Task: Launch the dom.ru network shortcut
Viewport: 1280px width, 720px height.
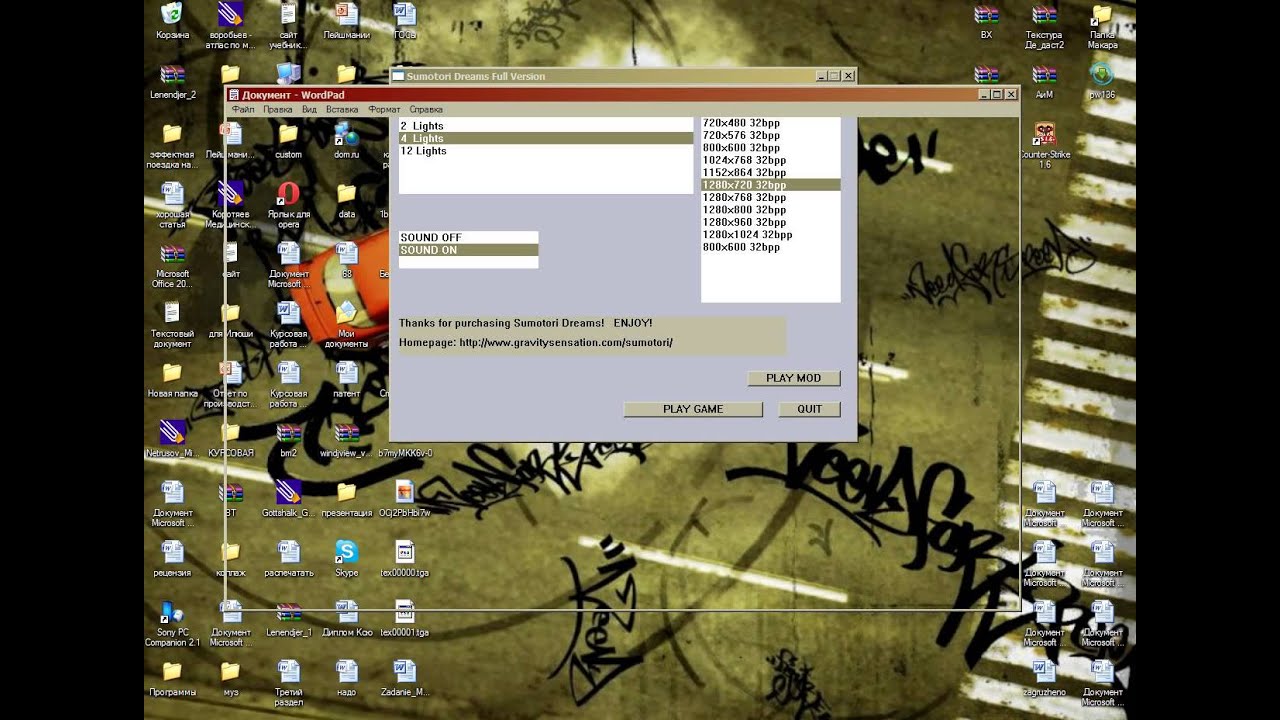Action: (346, 134)
